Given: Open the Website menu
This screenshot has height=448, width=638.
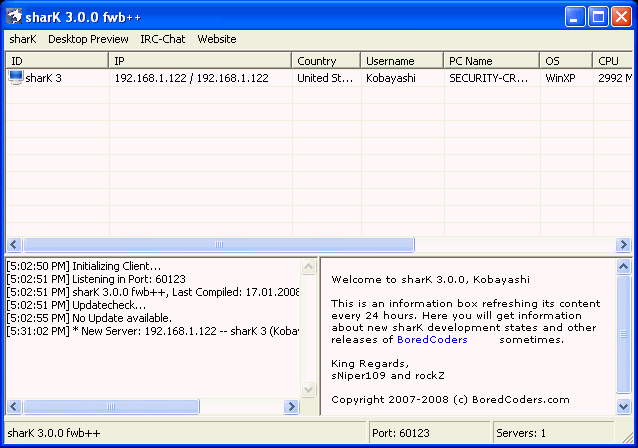Looking at the screenshot, I should [217, 39].
